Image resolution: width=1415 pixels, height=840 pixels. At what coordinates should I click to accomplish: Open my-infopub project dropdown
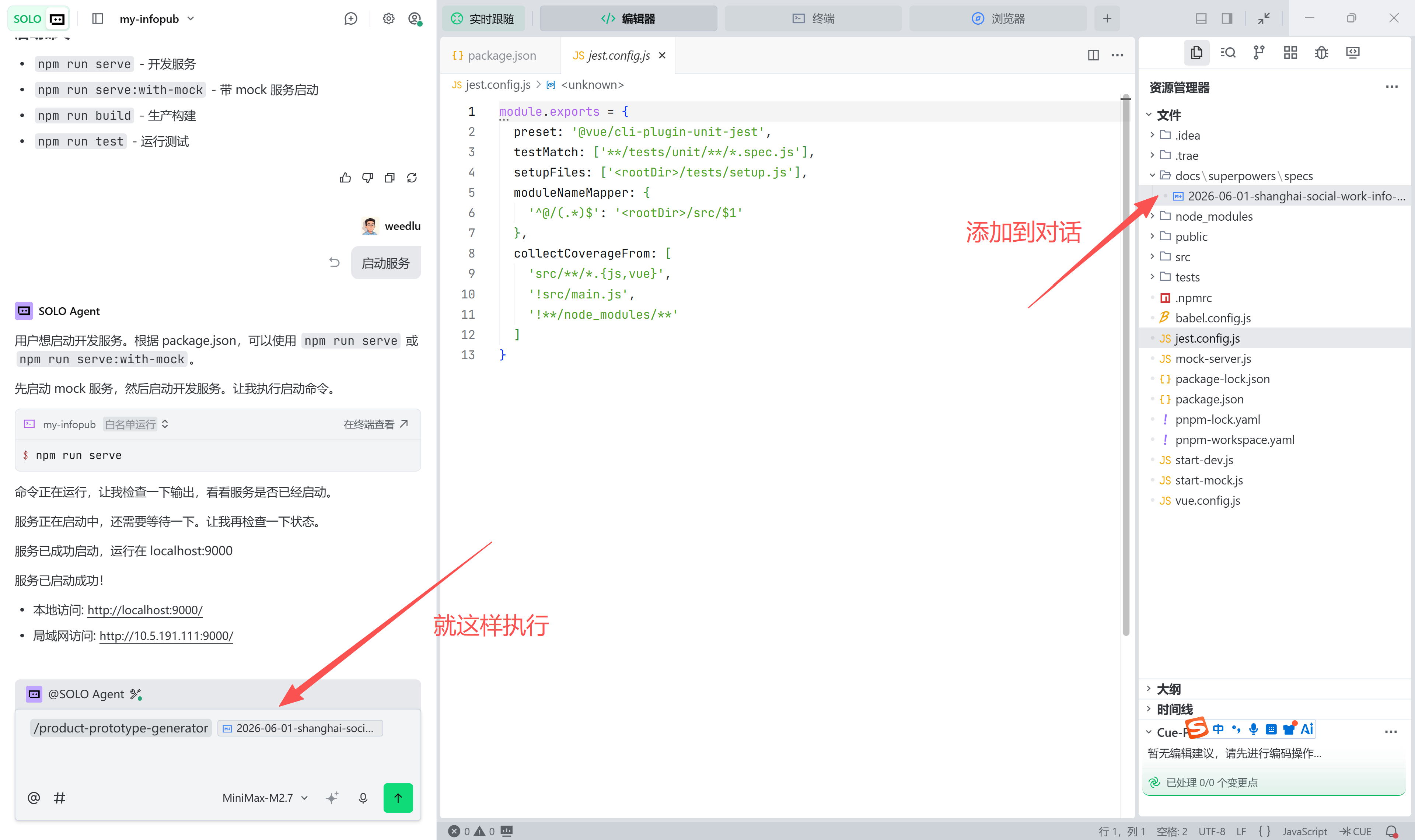(157, 19)
